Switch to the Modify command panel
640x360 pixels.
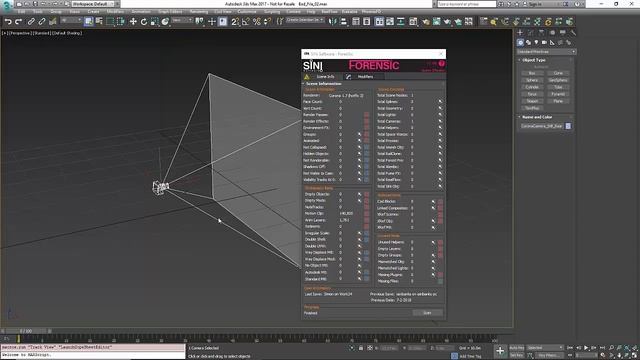[x=531, y=32]
